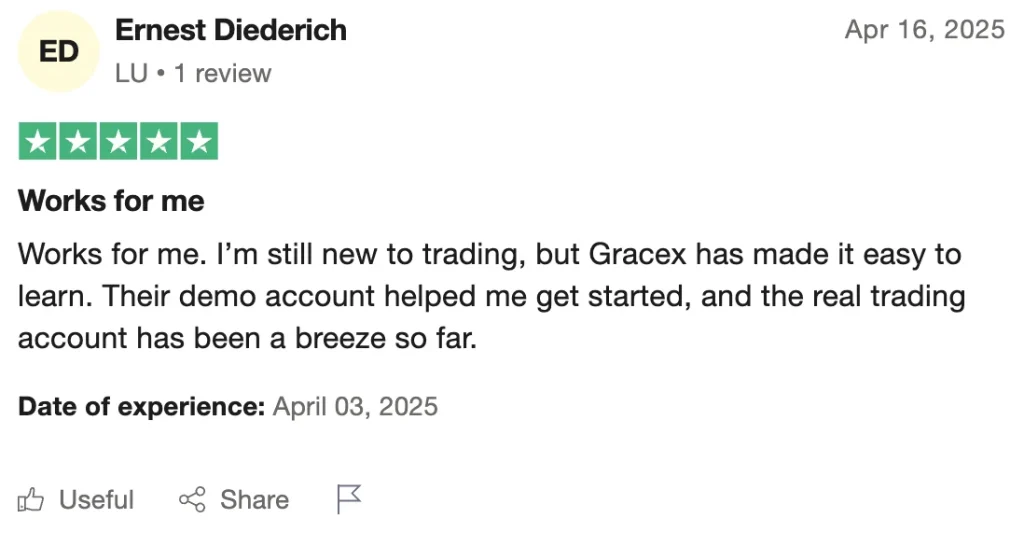
Task: Click the Share text label
Action: click(x=254, y=500)
